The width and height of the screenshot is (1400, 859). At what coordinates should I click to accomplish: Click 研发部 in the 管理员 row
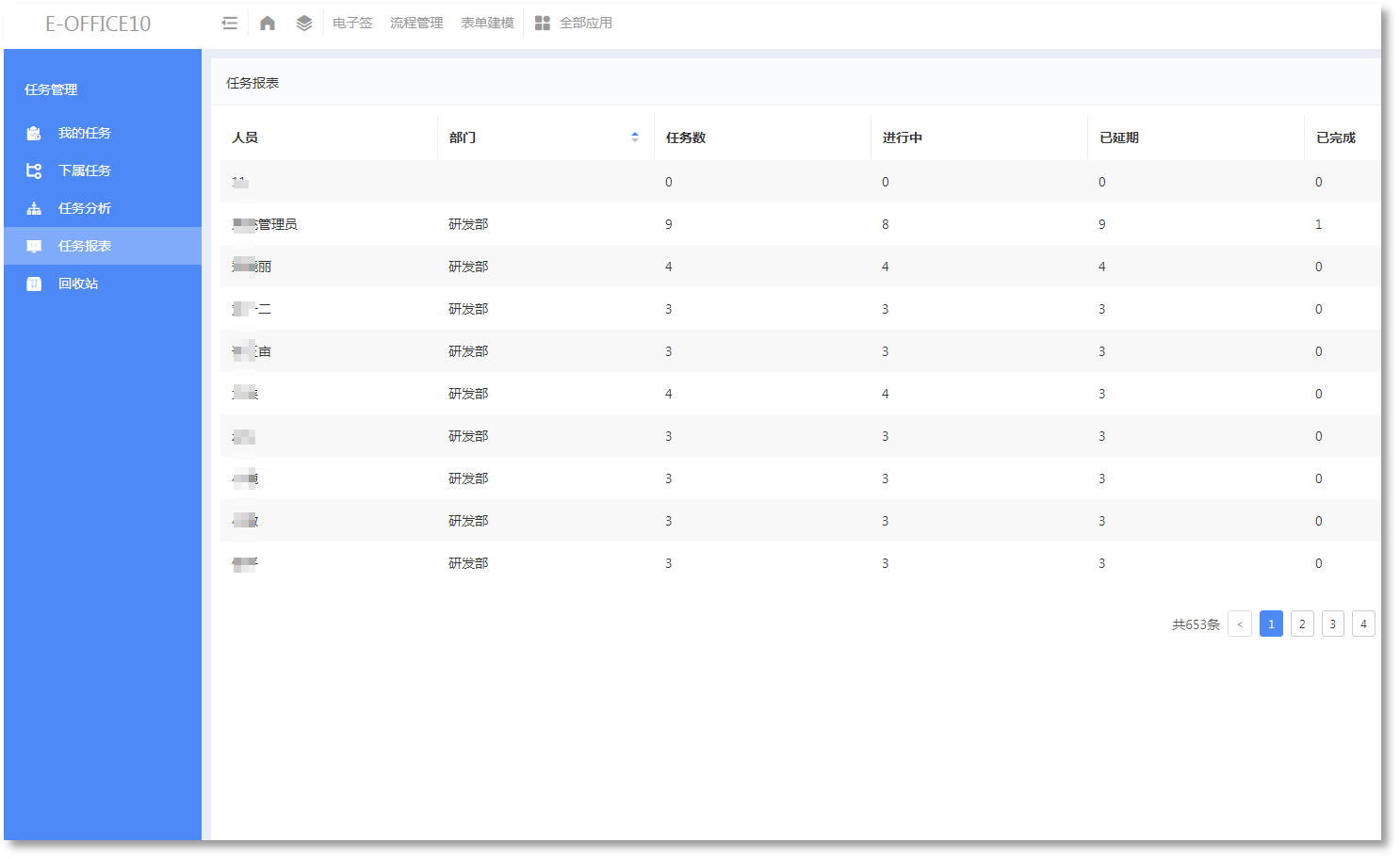click(x=468, y=224)
